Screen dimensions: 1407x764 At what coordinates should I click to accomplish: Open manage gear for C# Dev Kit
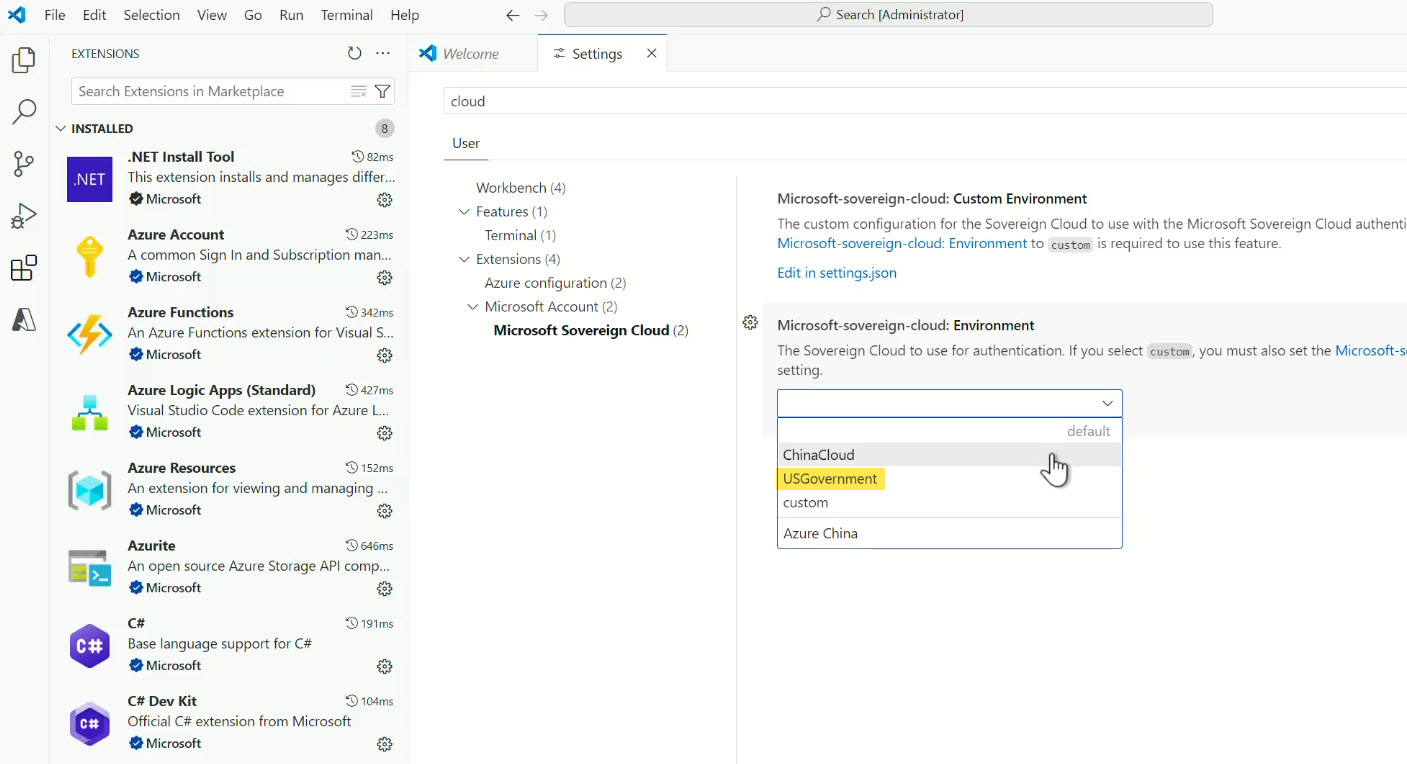coord(384,744)
